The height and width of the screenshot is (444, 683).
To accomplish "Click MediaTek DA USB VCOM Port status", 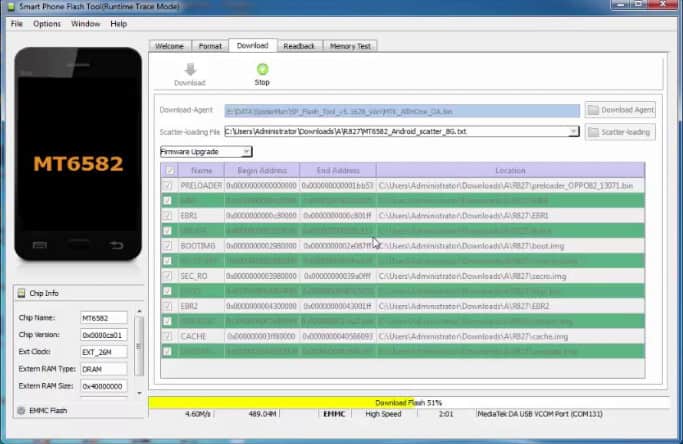I will coord(540,414).
